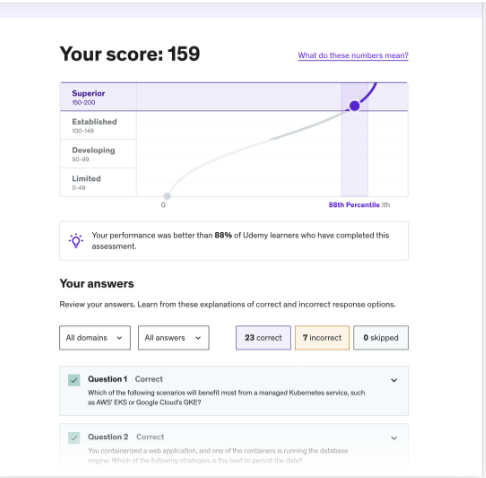Image resolution: width=486 pixels, height=478 pixels.
Task: Click the Question 1 Kubernetes question text
Action: pos(226,397)
